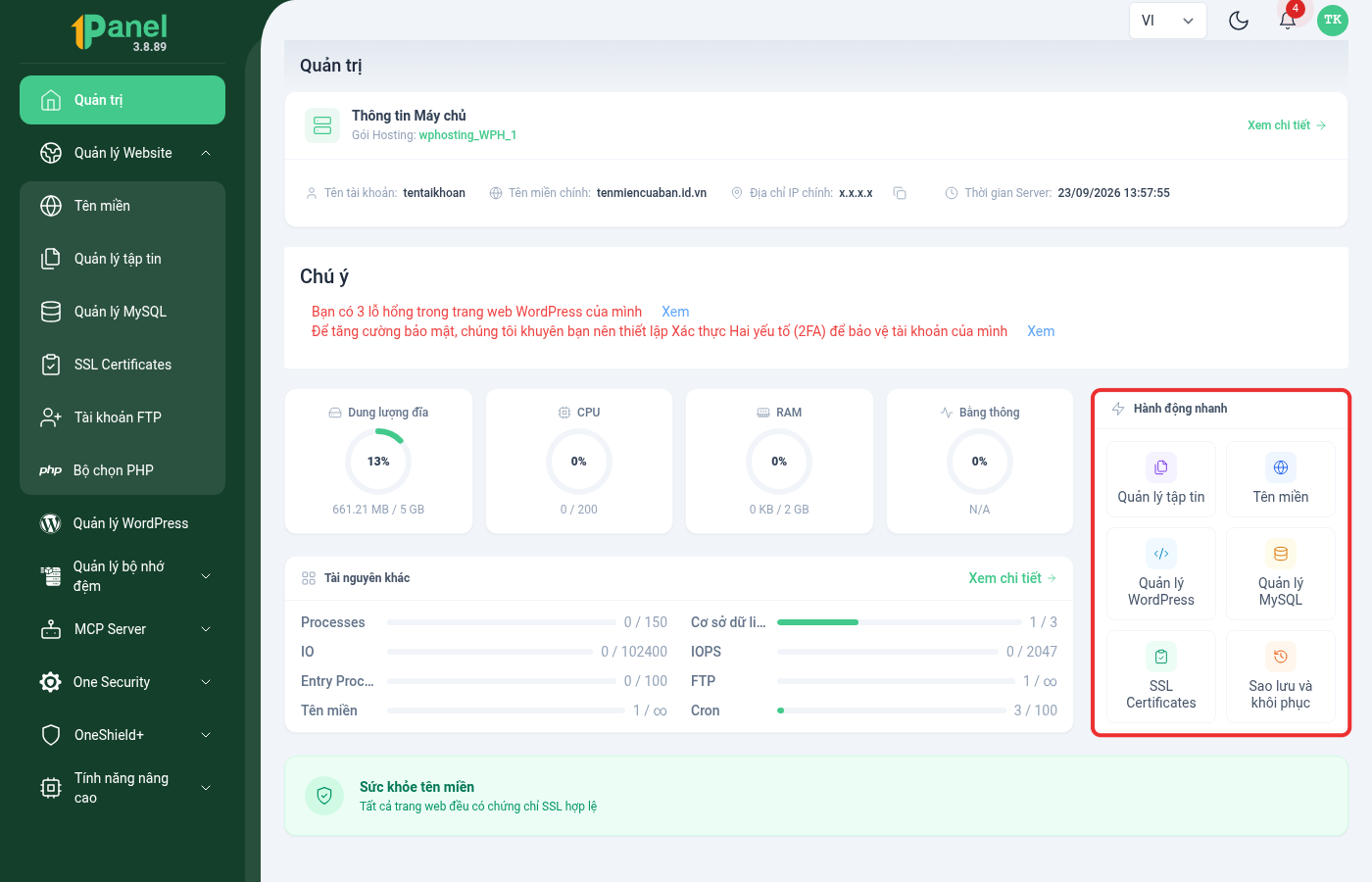This screenshot has width=1372, height=882.
Task: Open Bộ chọn PHP in sidebar
Action: click(122, 470)
